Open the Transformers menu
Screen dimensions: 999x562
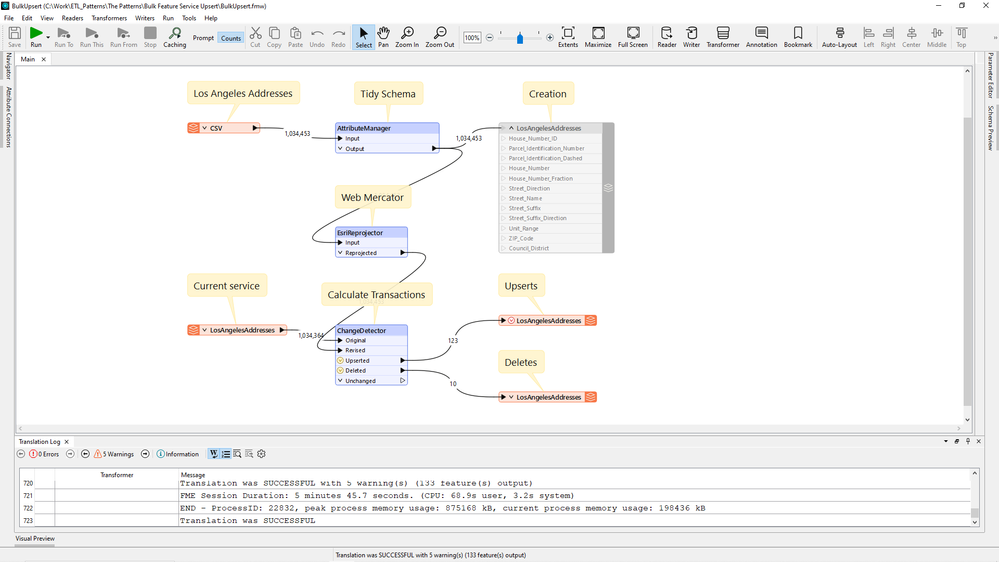coord(109,18)
